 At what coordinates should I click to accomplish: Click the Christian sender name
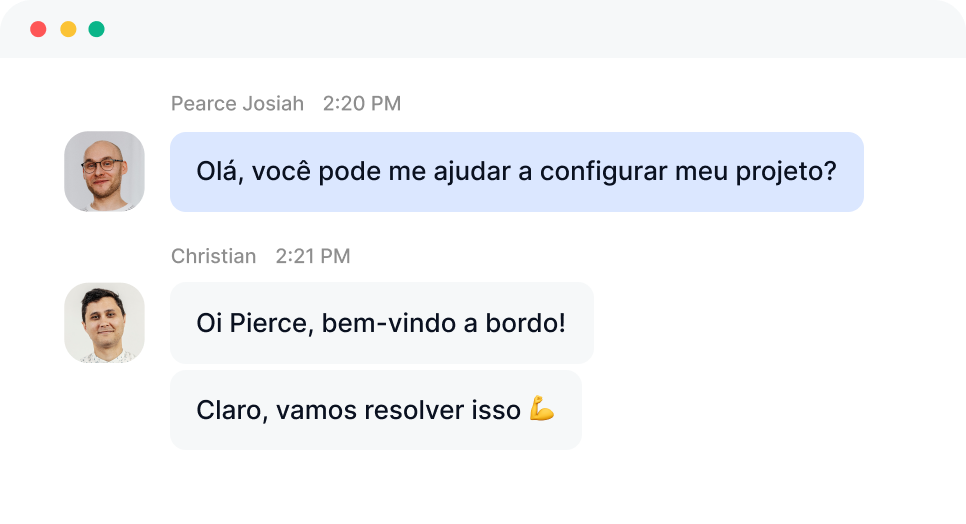pos(213,256)
